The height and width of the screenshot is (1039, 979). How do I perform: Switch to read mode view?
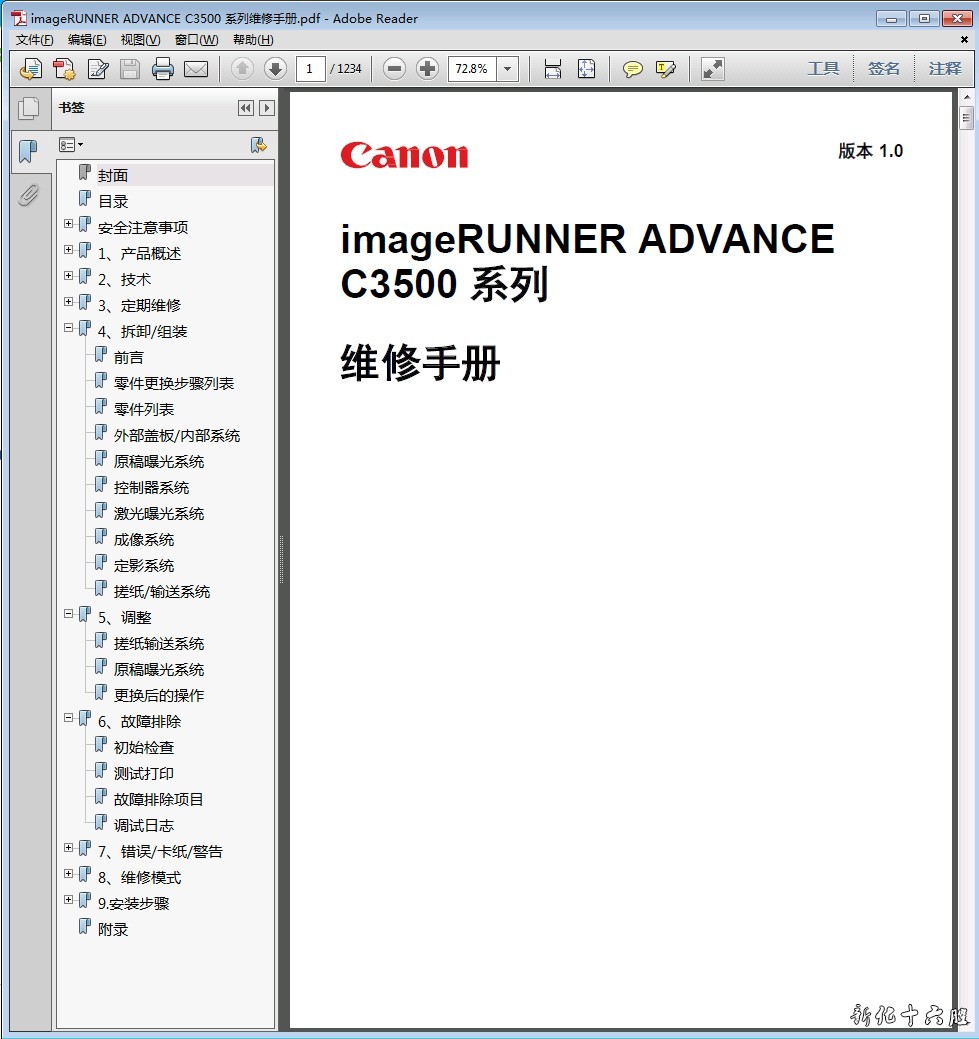[712, 69]
